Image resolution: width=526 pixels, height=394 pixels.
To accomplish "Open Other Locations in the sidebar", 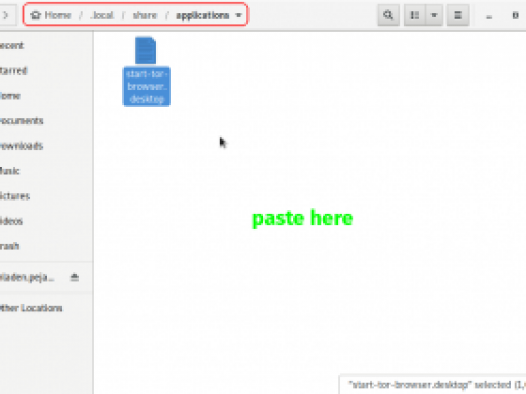I will click(31, 308).
